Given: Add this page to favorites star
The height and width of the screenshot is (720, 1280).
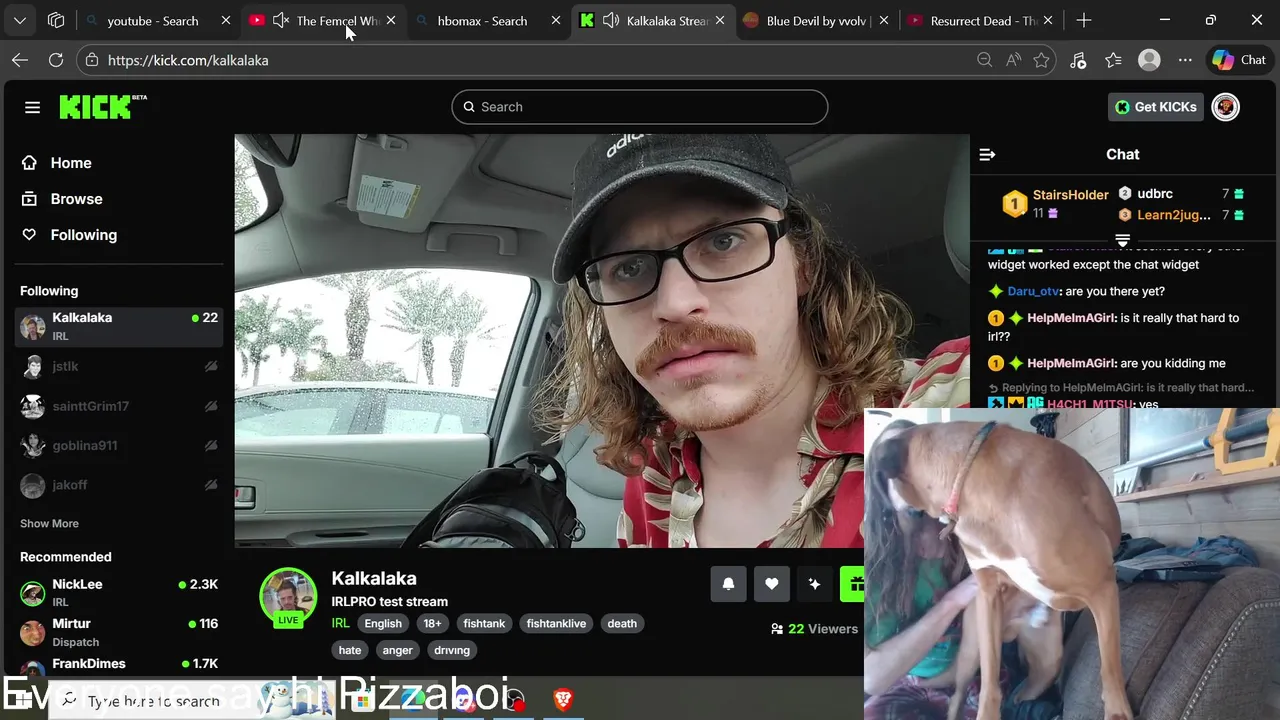Looking at the screenshot, I should 1042,60.
